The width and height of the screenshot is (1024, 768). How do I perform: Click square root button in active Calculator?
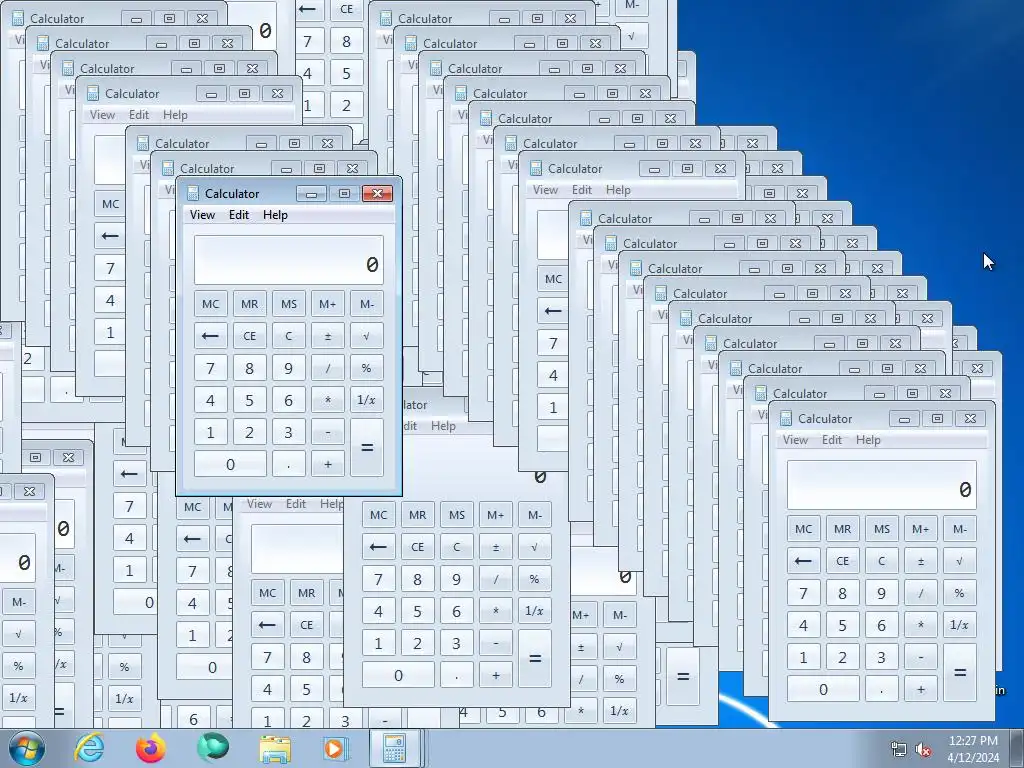366,336
